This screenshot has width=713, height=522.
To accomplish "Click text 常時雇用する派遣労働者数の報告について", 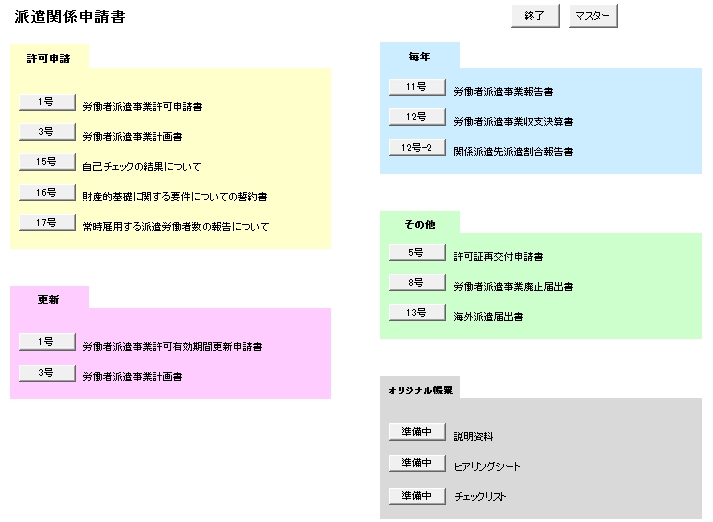I will [x=176, y=226].
